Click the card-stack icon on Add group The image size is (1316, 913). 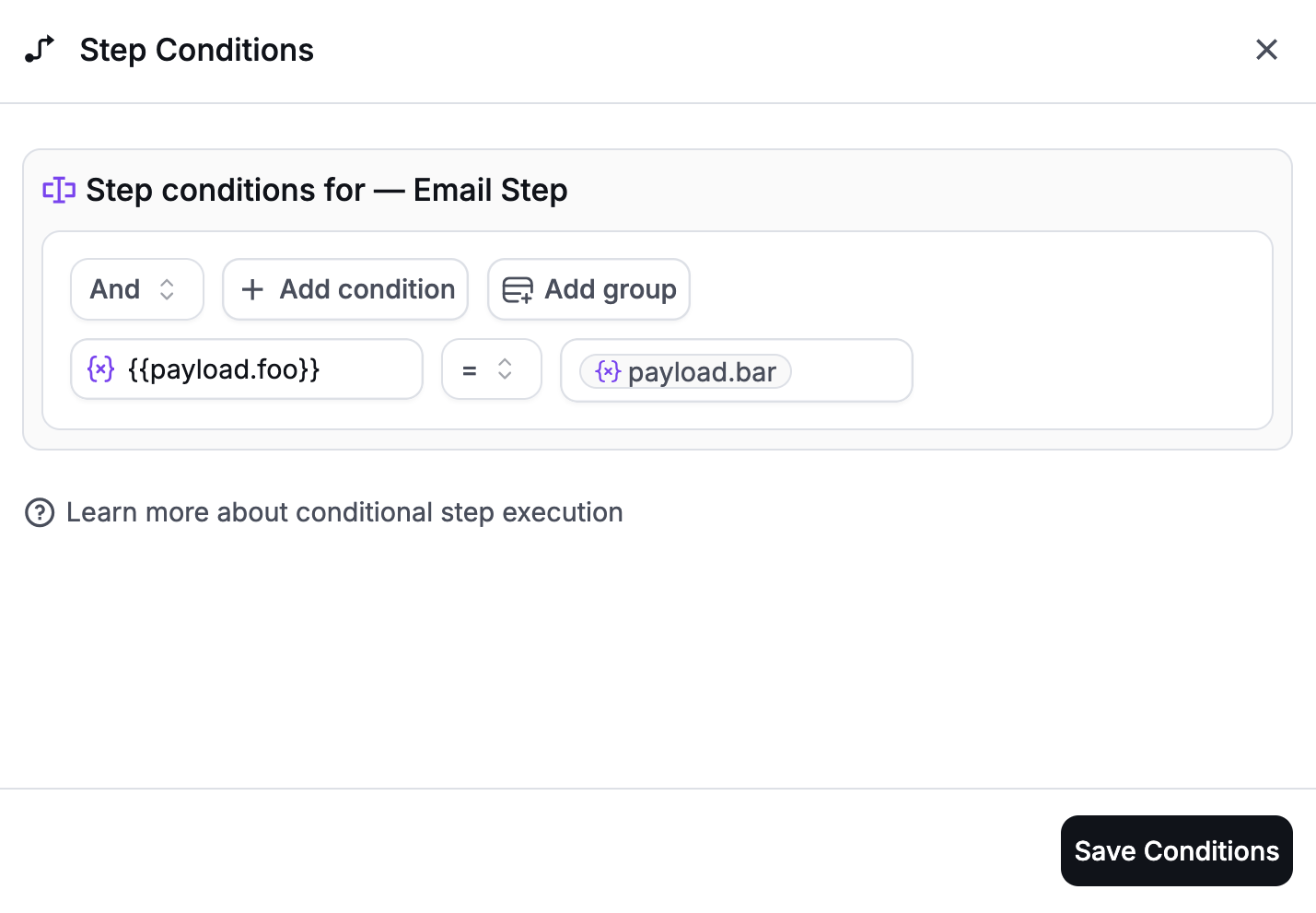click(517, 289)
